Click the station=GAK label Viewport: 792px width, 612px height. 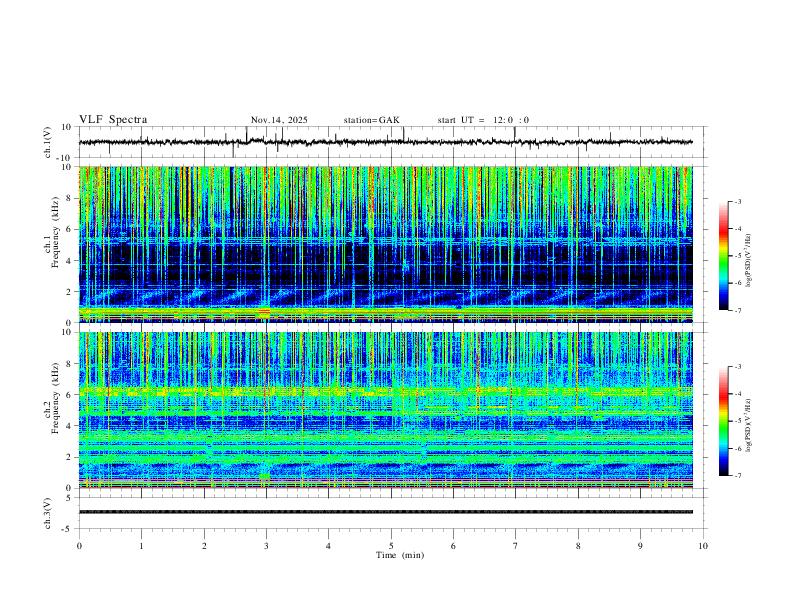371,120
